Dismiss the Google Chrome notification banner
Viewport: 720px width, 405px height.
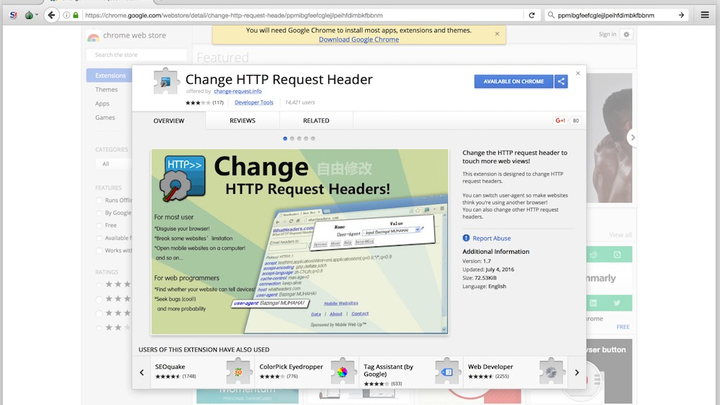click(x=497, y=34)
